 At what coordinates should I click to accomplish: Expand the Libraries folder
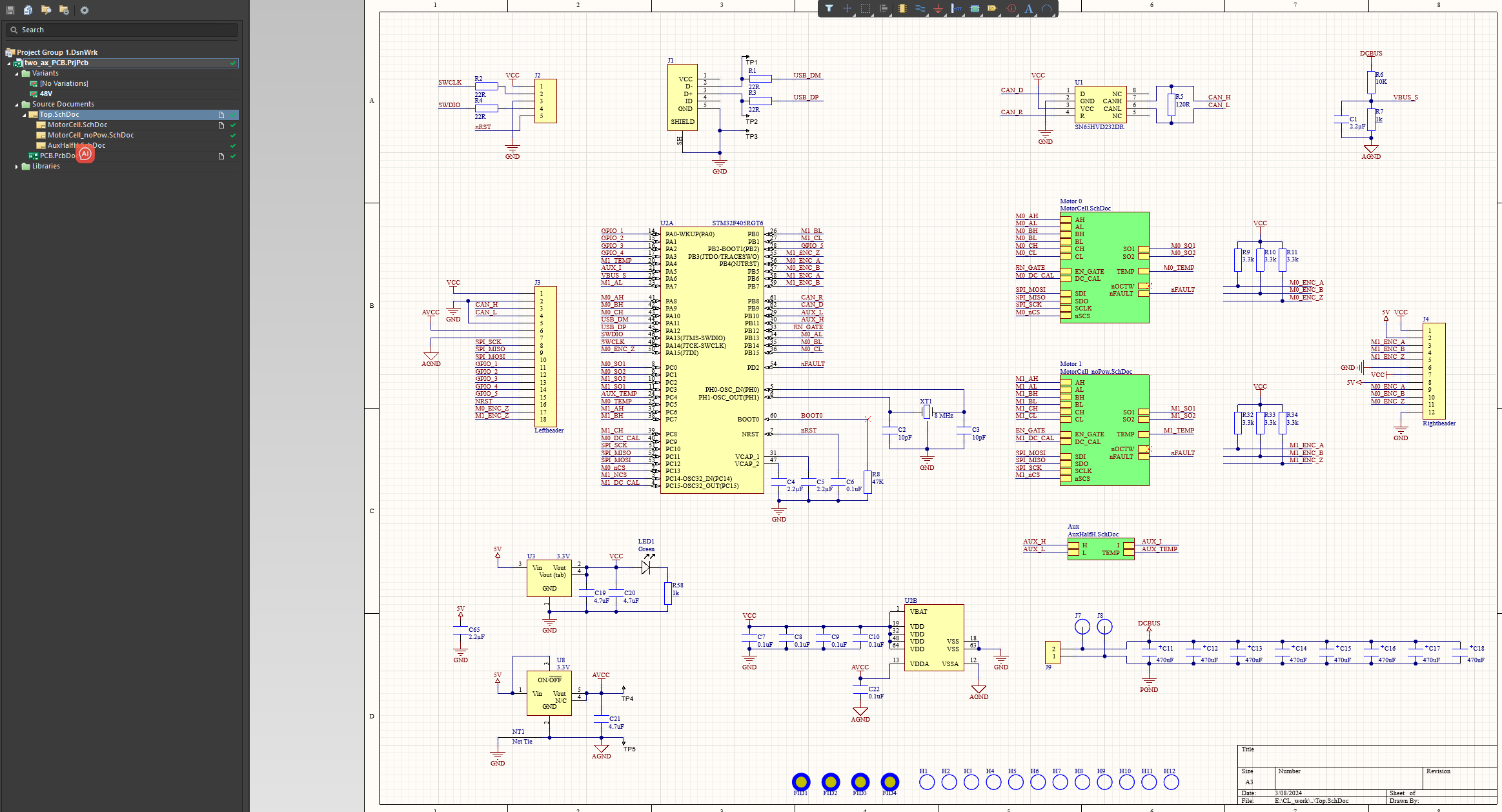[x=17, y=167]
